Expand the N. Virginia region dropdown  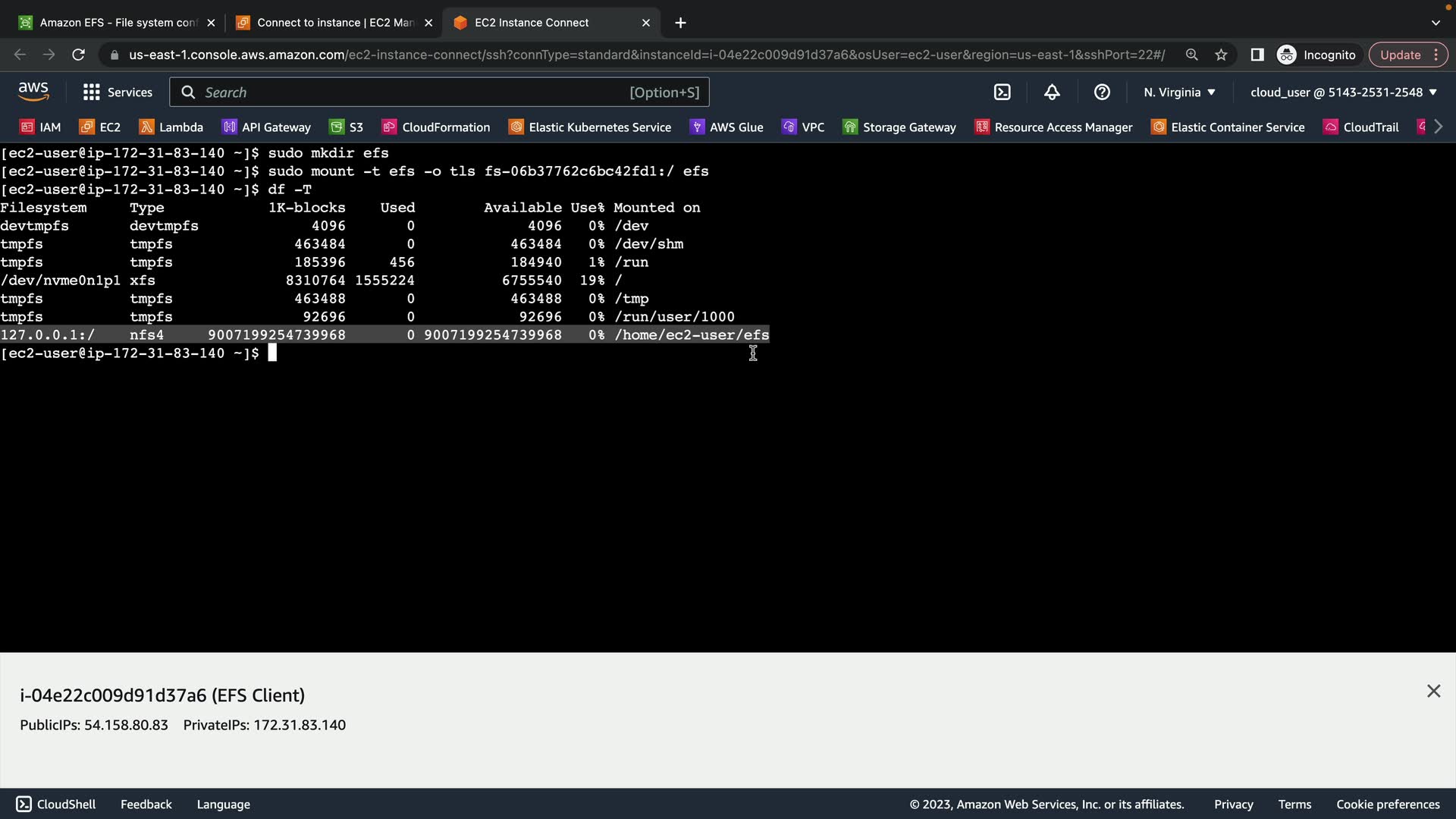(x=1179, y=93)
